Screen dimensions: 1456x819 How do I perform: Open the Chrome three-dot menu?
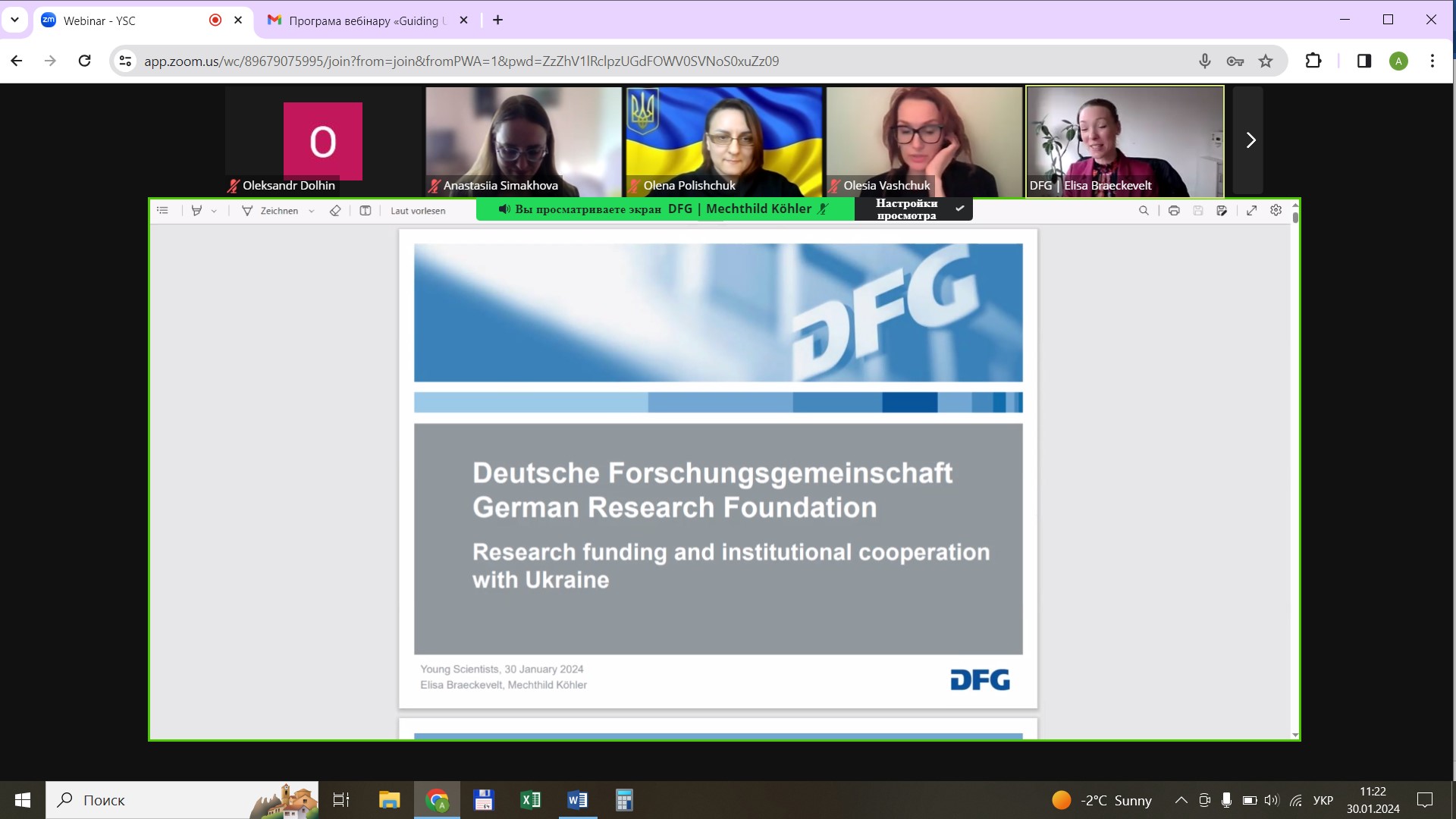click(x=1432, y=61)
